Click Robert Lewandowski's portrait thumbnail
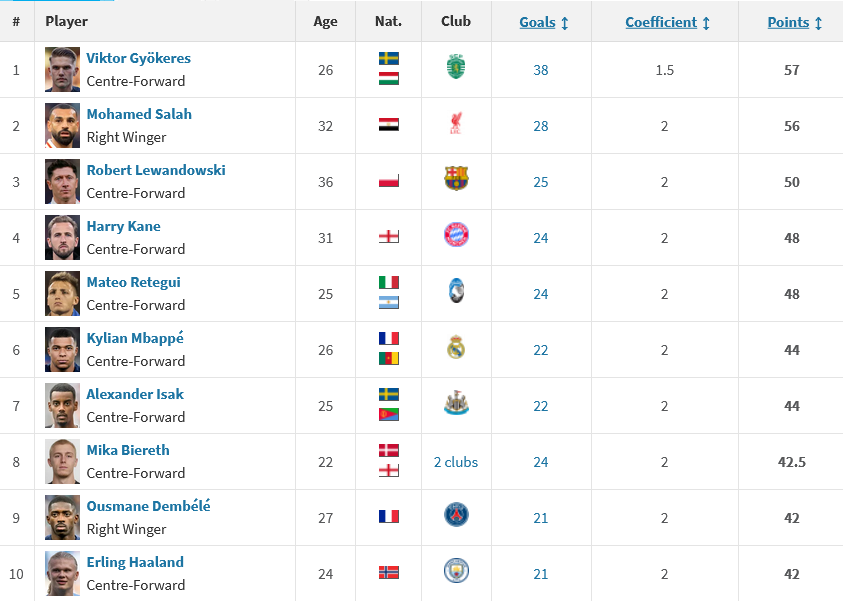 [x=62, y=181]
